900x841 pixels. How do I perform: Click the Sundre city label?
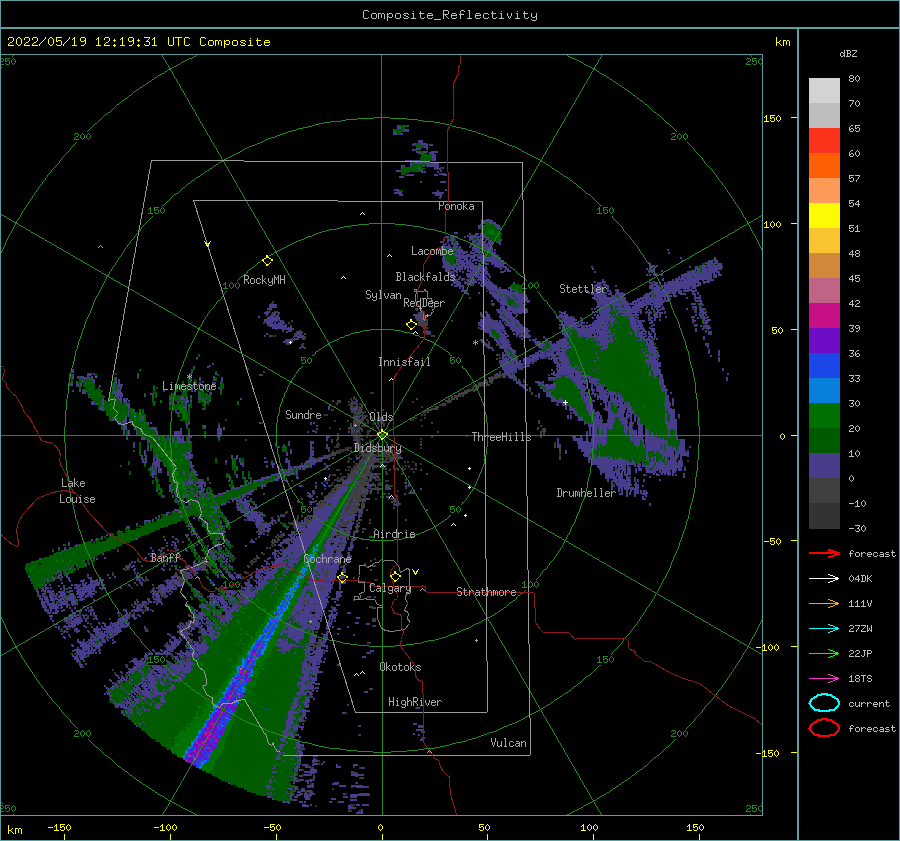point(303,414)
